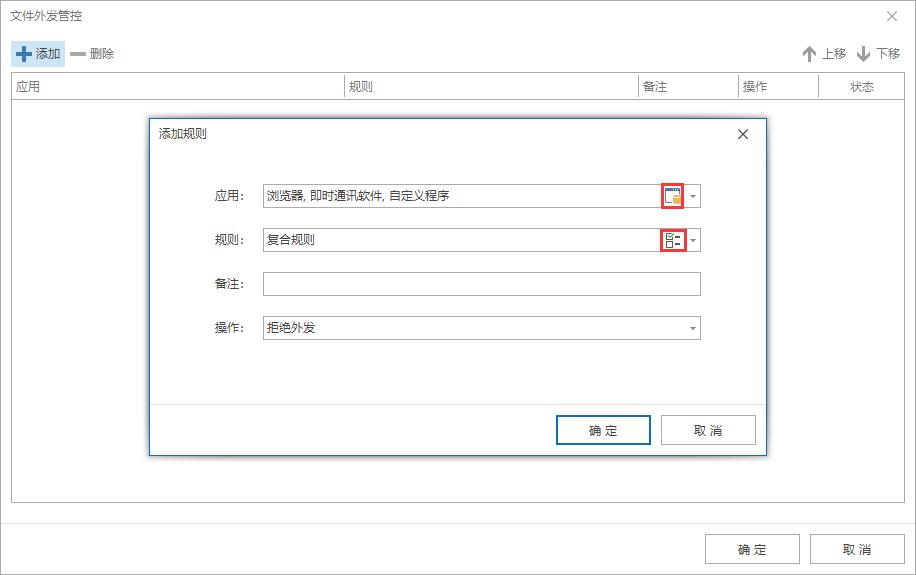Close the 添加规则 dialog with X
This screenshot has width=916, height=575.
[743, 134]
